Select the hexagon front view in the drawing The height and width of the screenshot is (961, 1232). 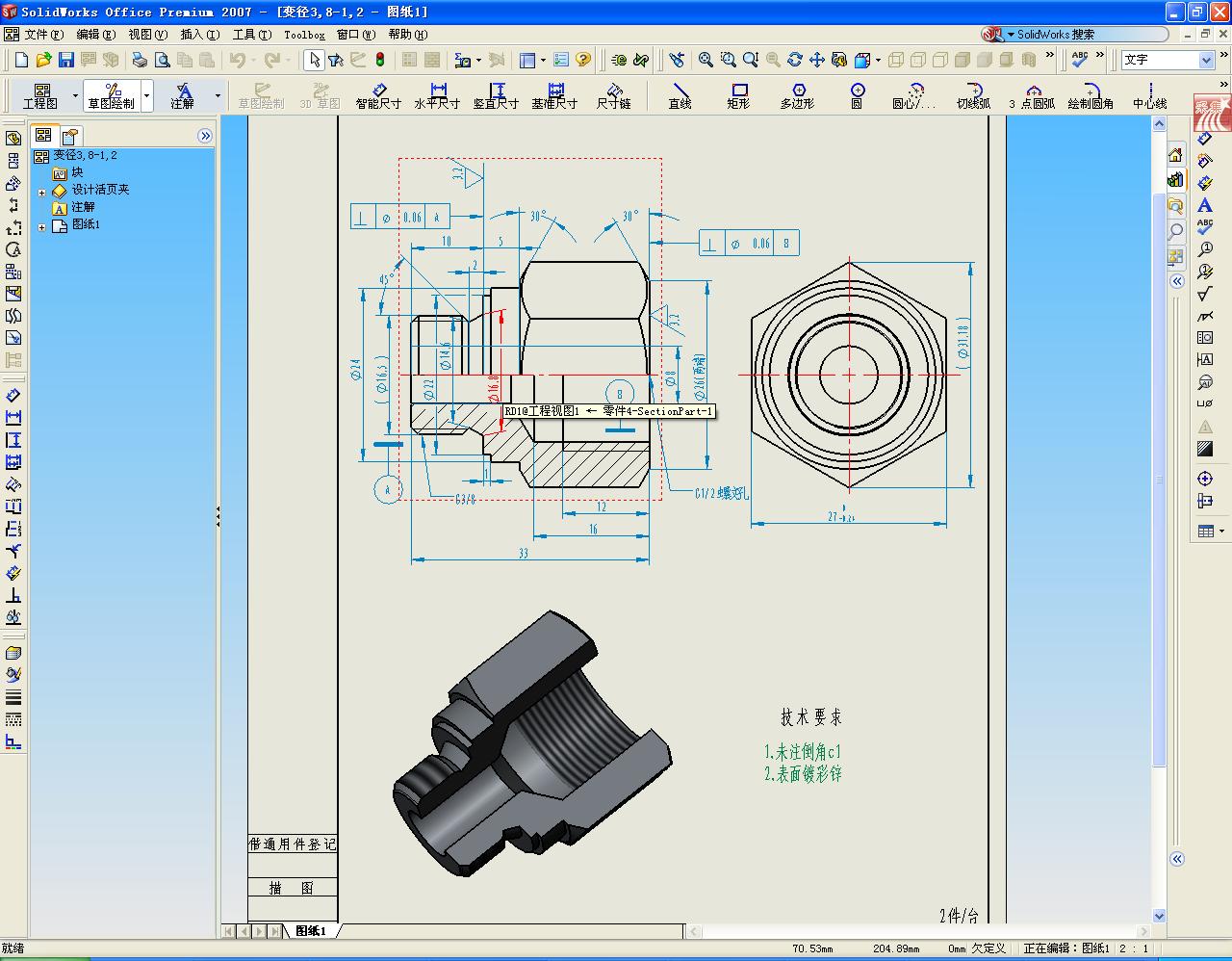pos(848,374)
